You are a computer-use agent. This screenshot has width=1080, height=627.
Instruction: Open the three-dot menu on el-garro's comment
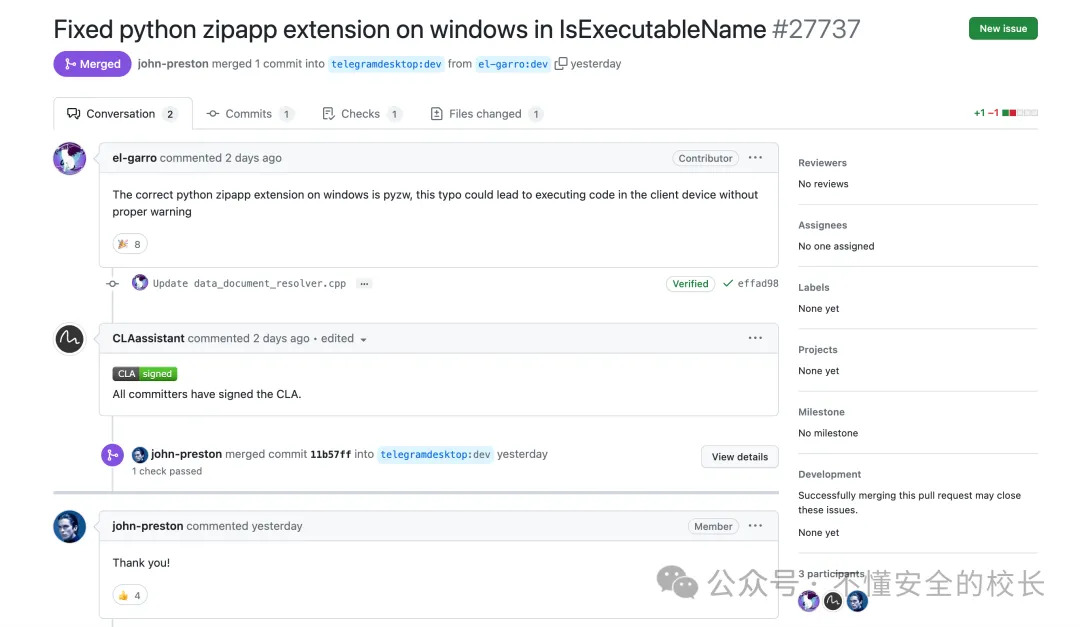point(755,158)
